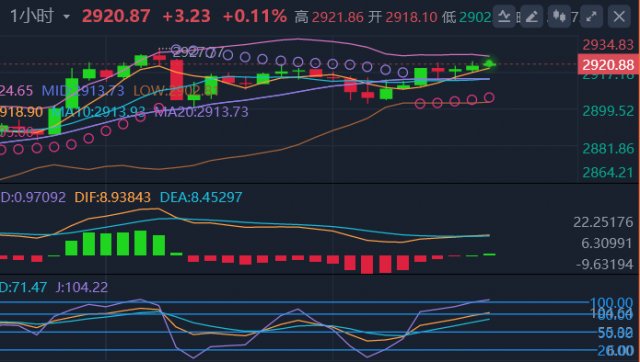Open the 1小时 timeframe dropdown arrow
This screenshot has height=362, width=640.
(66, 17)
